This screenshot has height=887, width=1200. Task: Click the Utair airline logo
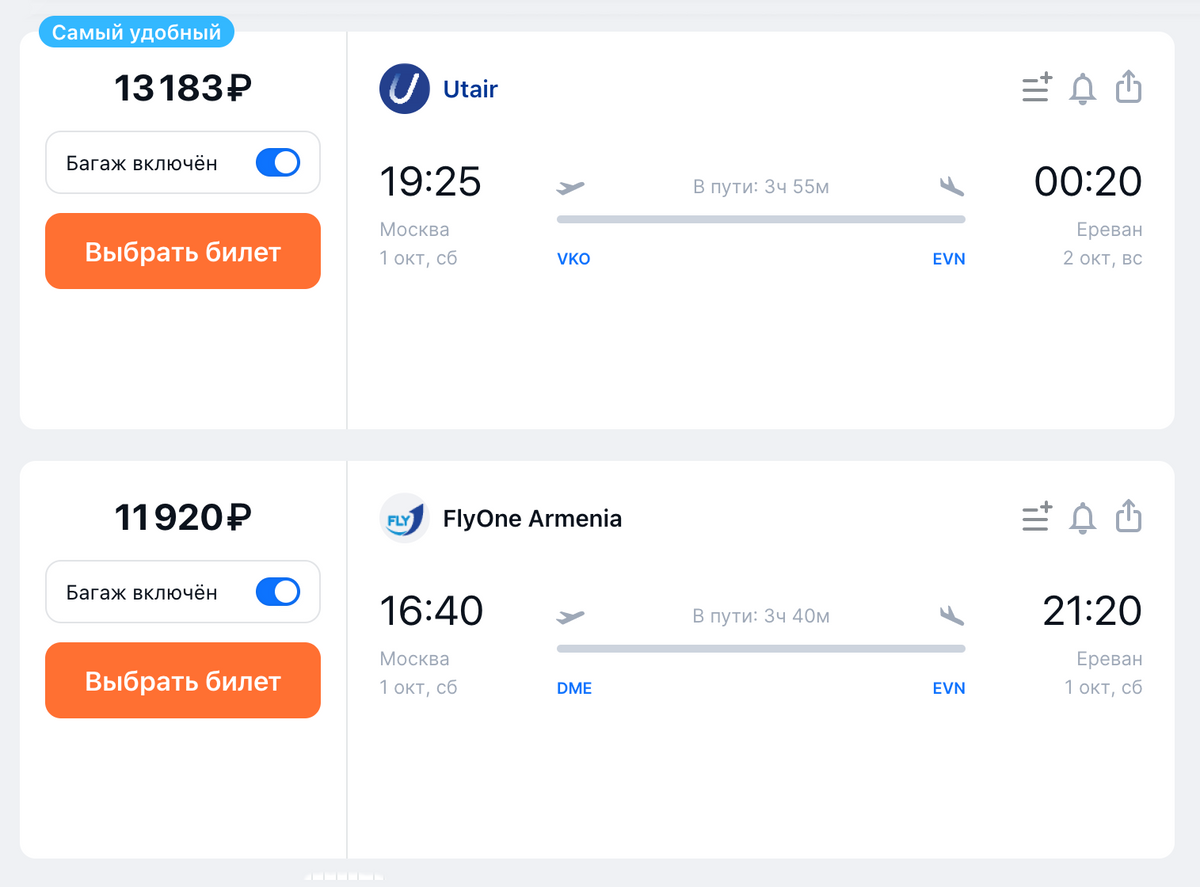coord(404,89)
